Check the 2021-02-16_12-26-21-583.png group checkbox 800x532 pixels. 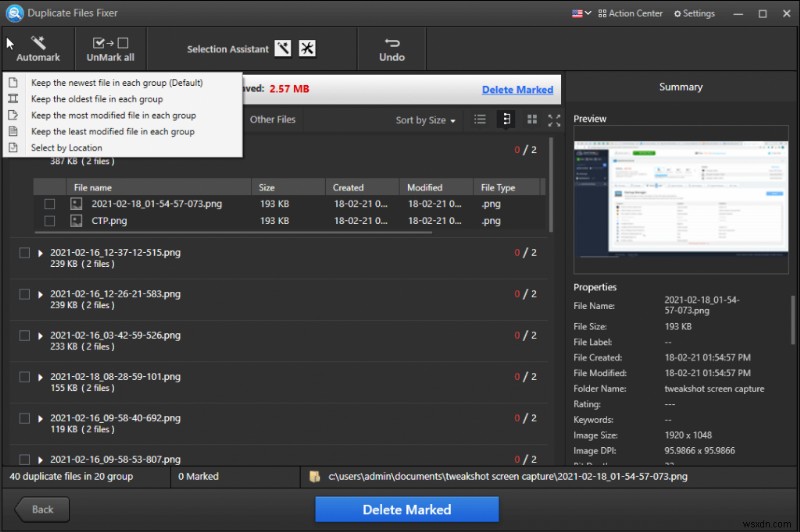(24, 294)
